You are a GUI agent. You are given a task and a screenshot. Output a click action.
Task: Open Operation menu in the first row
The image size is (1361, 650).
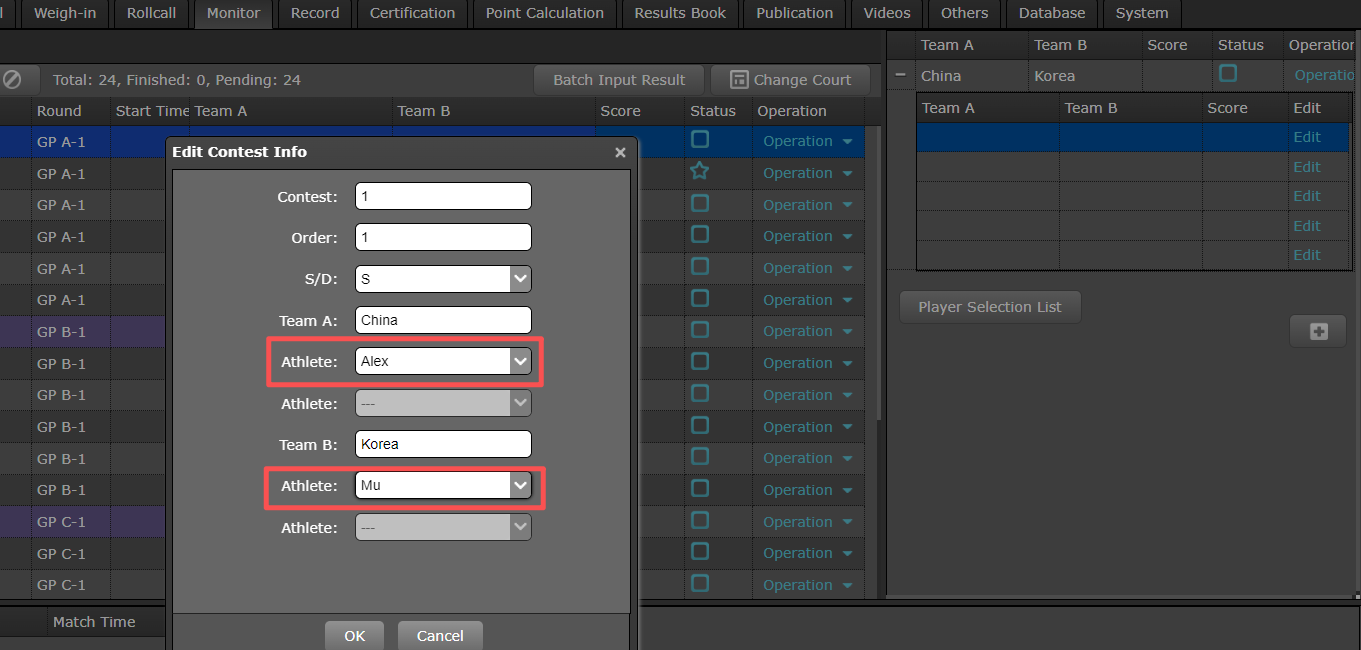click(x=807, y=141)
